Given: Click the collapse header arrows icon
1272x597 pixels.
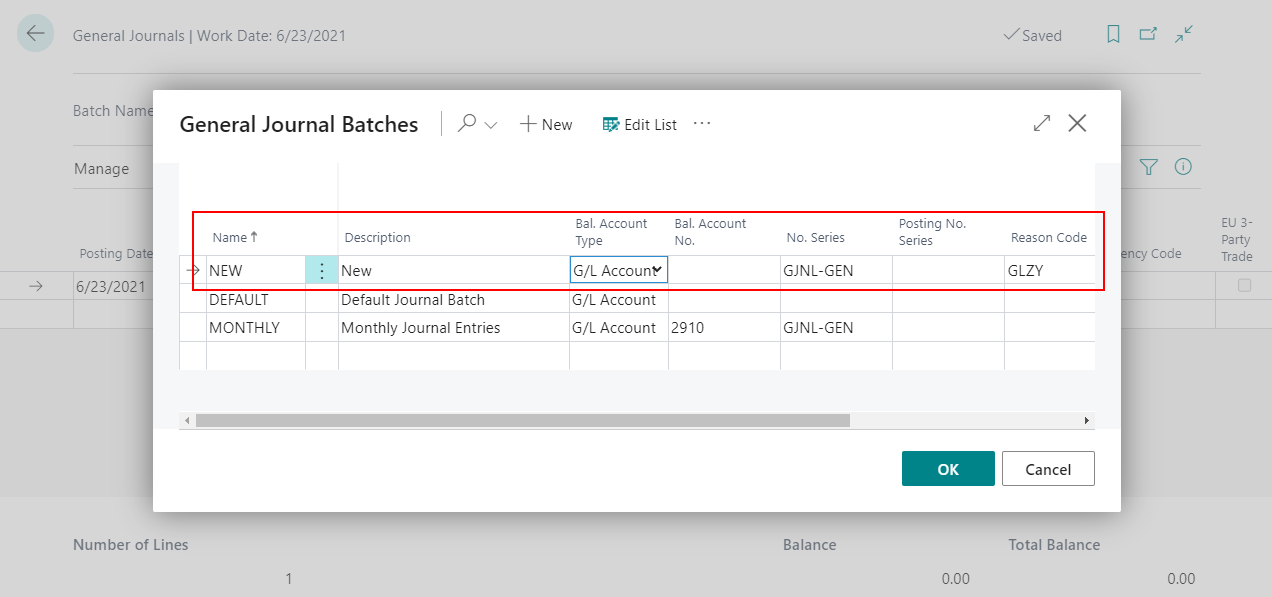Looking at the screenshot, I should [x=1184, y=33].
